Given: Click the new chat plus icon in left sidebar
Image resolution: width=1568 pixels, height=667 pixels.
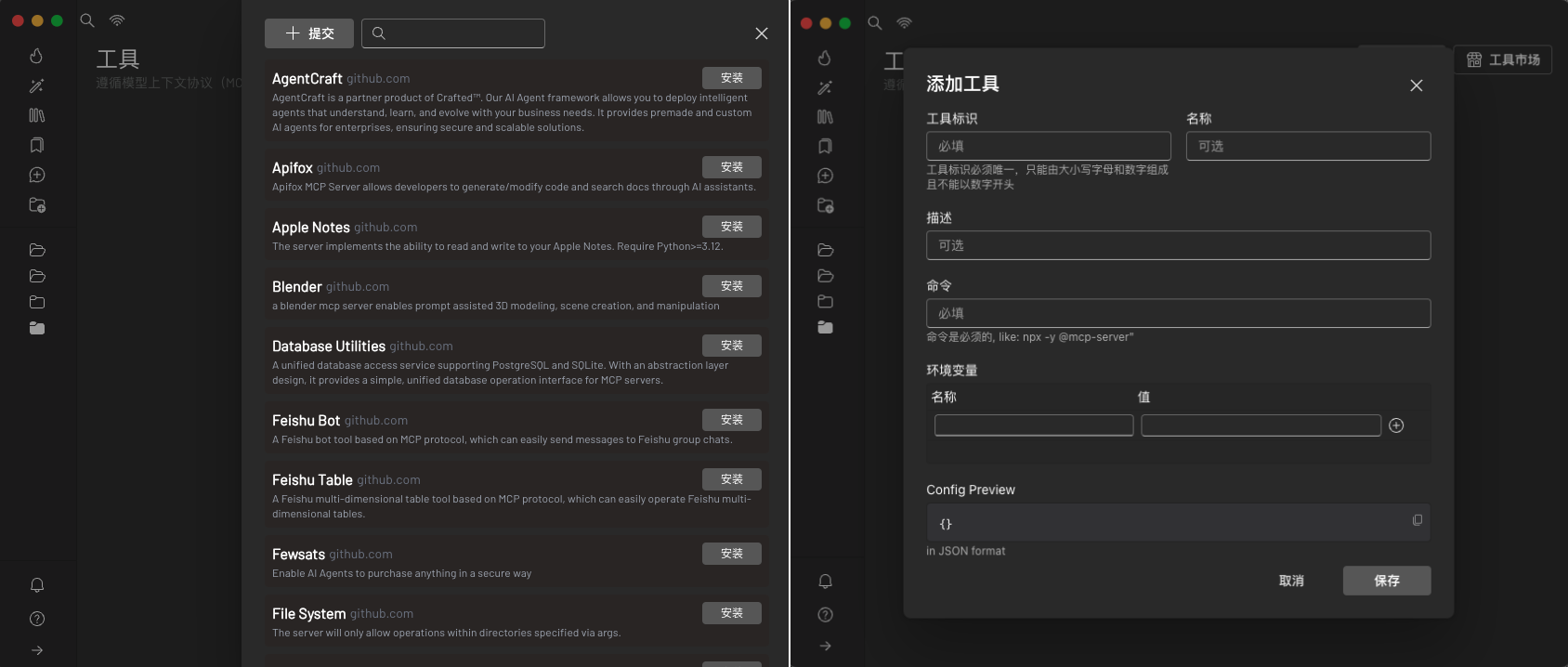Looking at the screenshot, I should click(37, 175).
